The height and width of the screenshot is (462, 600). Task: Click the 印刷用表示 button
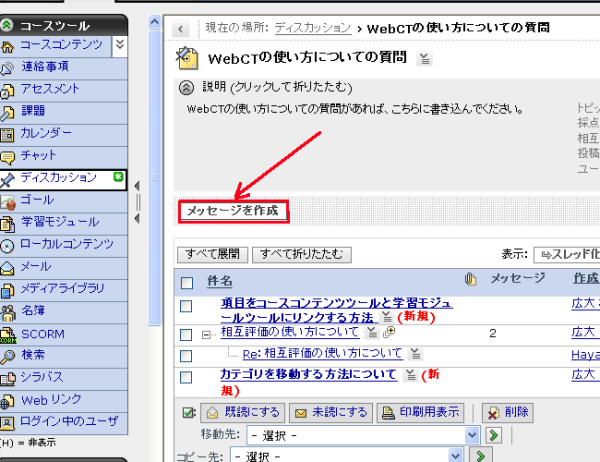click(x=421, y=413)
